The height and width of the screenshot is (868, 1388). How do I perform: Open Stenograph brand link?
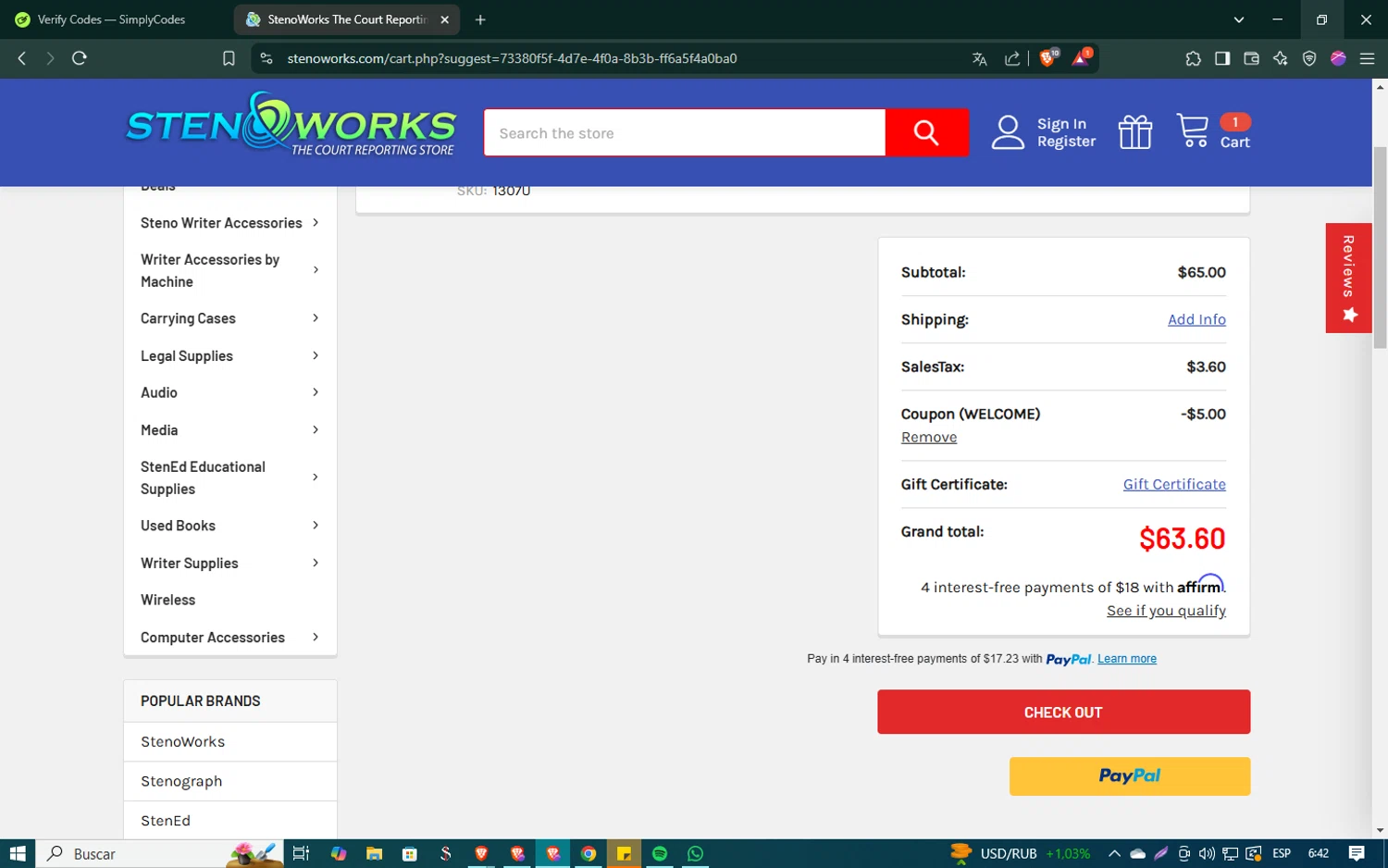(x=181, y=781)
